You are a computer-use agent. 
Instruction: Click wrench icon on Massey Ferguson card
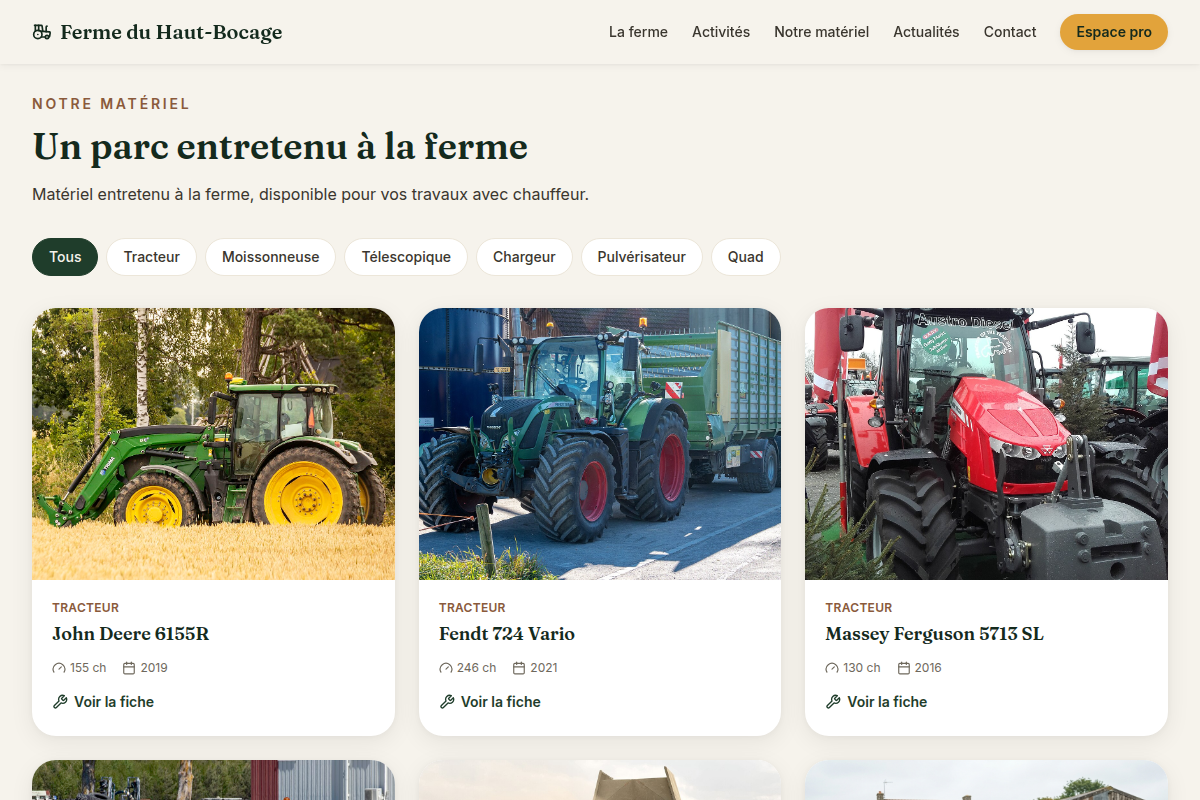[x=833, y=702]
